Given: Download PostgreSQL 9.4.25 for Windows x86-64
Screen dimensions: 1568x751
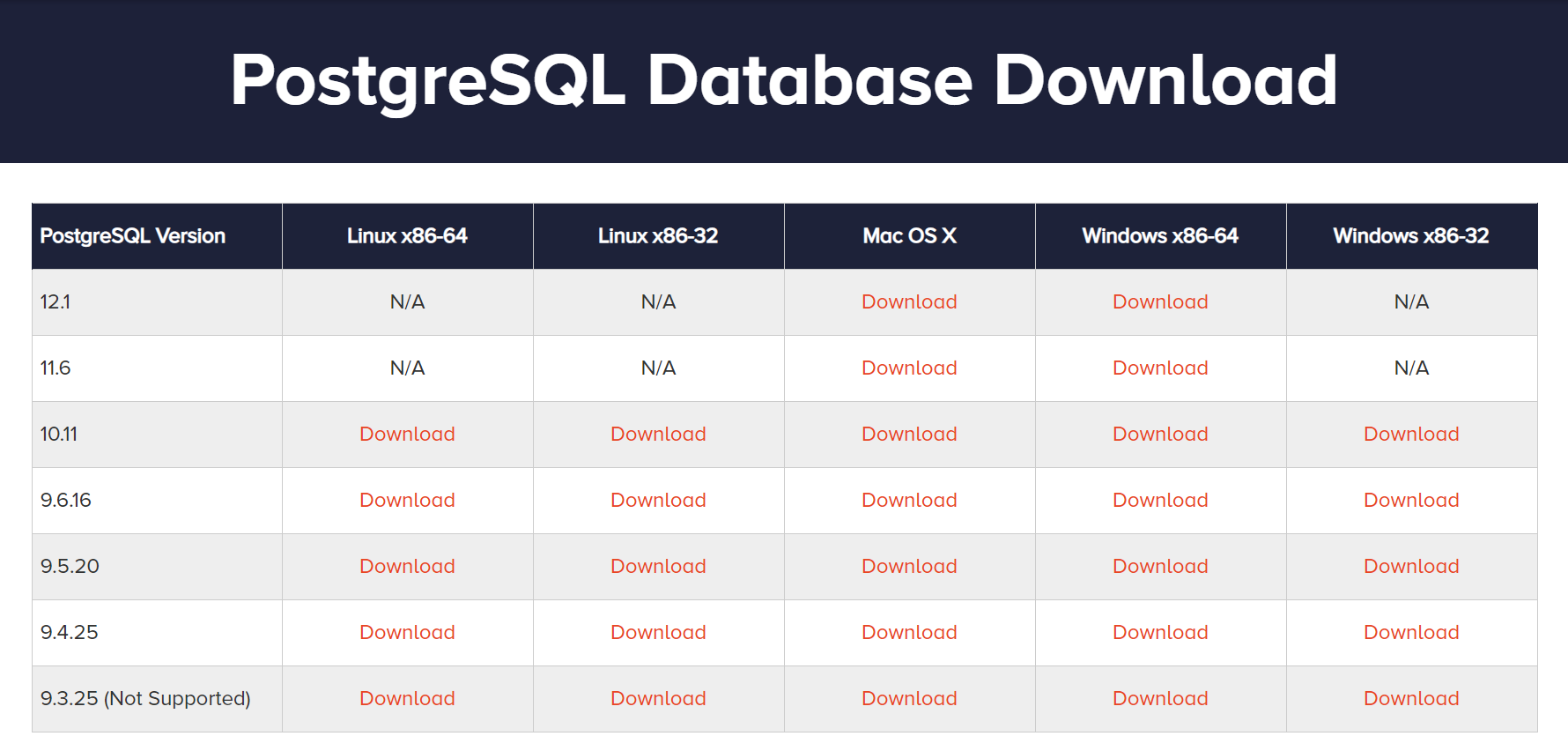Looking at the screenshot, I should point(1160,632).
